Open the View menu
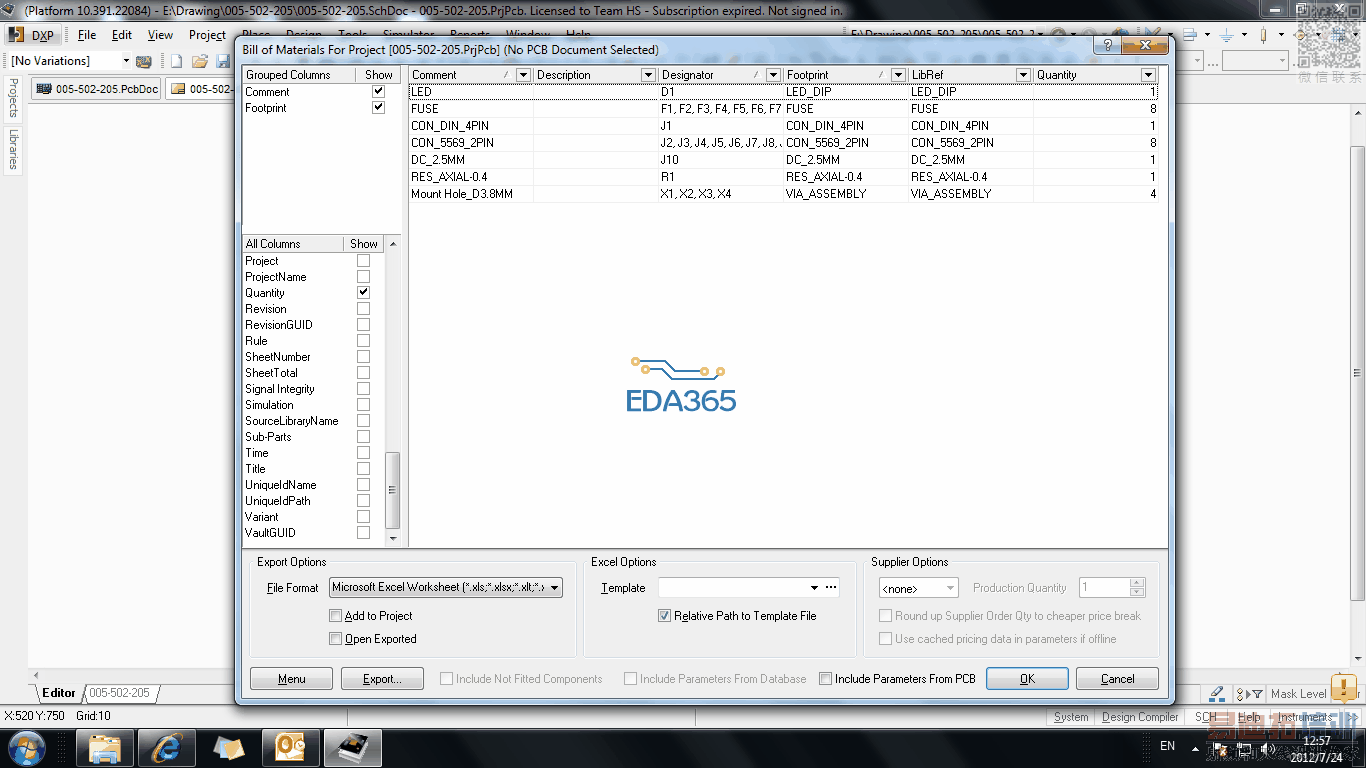 160,35
